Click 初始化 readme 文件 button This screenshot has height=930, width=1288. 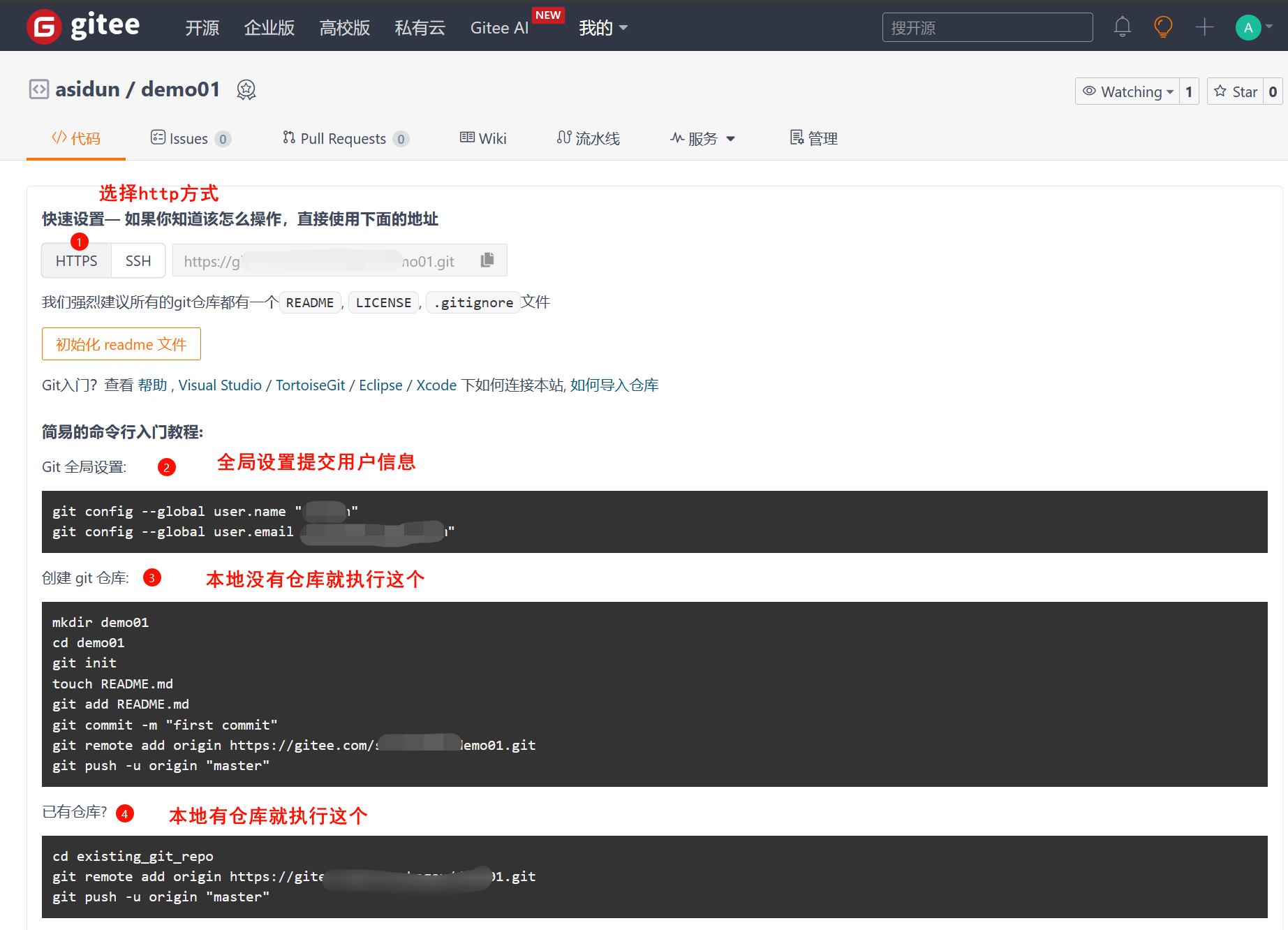121,344
